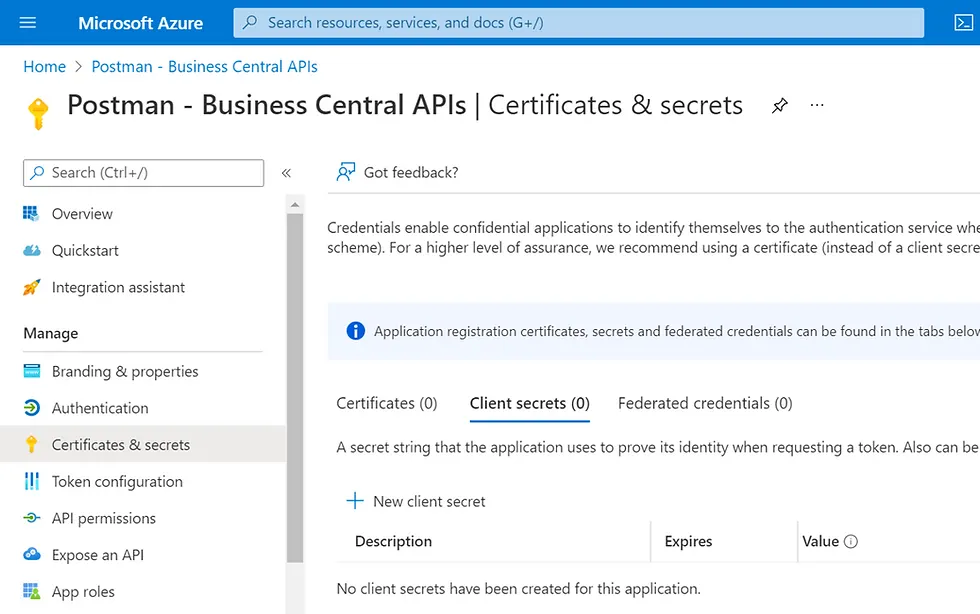This screenshot has height=614, width=980.
Task: Click Postman - Business Central APIs breadcrumb
Action: (x=204, y=67)
